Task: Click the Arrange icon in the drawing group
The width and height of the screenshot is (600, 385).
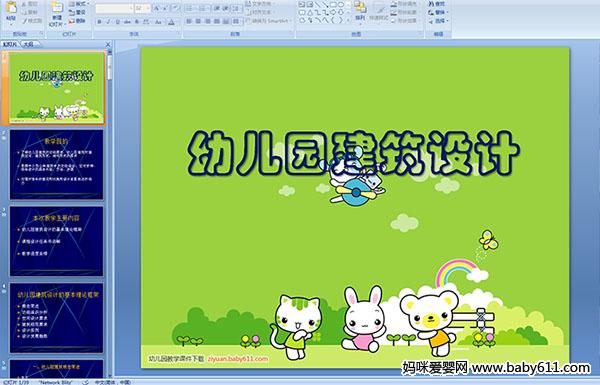Action: pos(360,10)
